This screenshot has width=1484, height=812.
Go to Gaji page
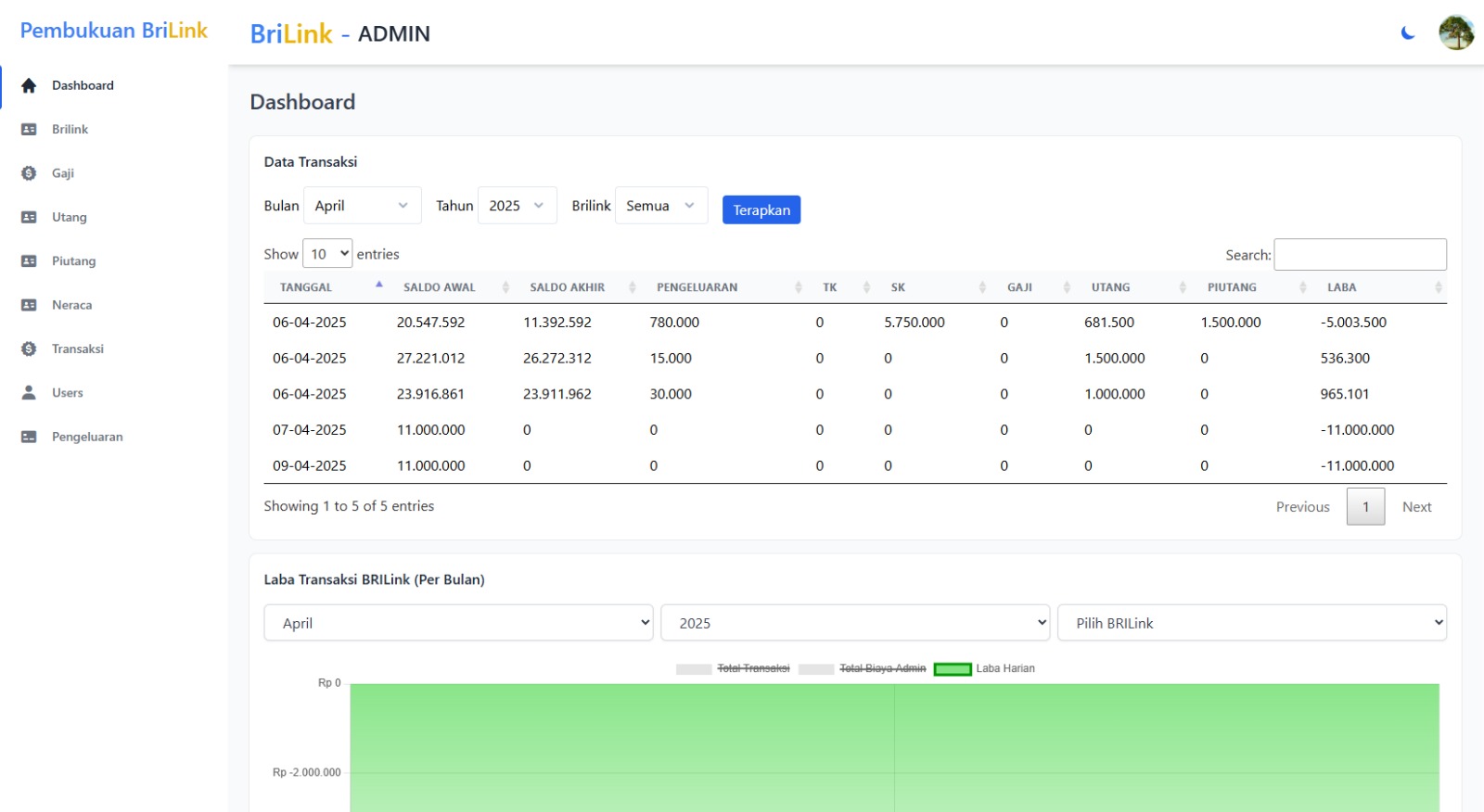pos(63,173)
